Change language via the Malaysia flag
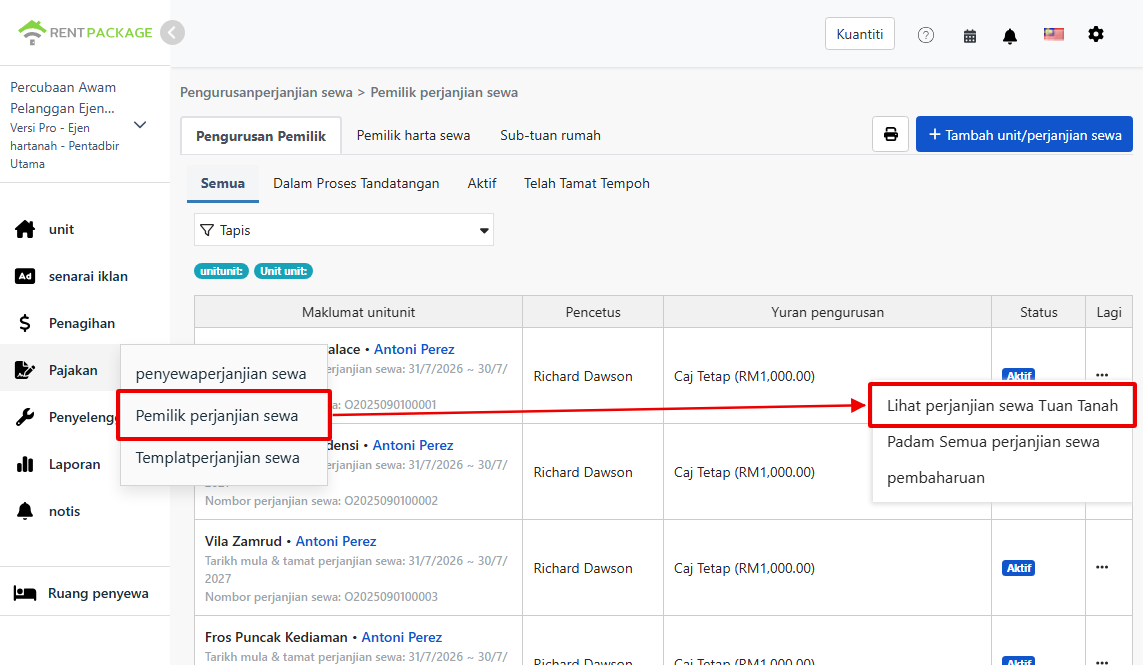The height and width of the screenshot is (665, 1143). point(1053,34)
